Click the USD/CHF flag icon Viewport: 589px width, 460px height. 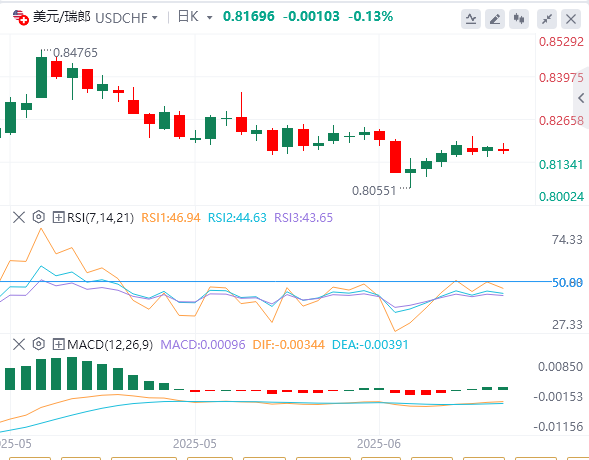coord(20,17)
